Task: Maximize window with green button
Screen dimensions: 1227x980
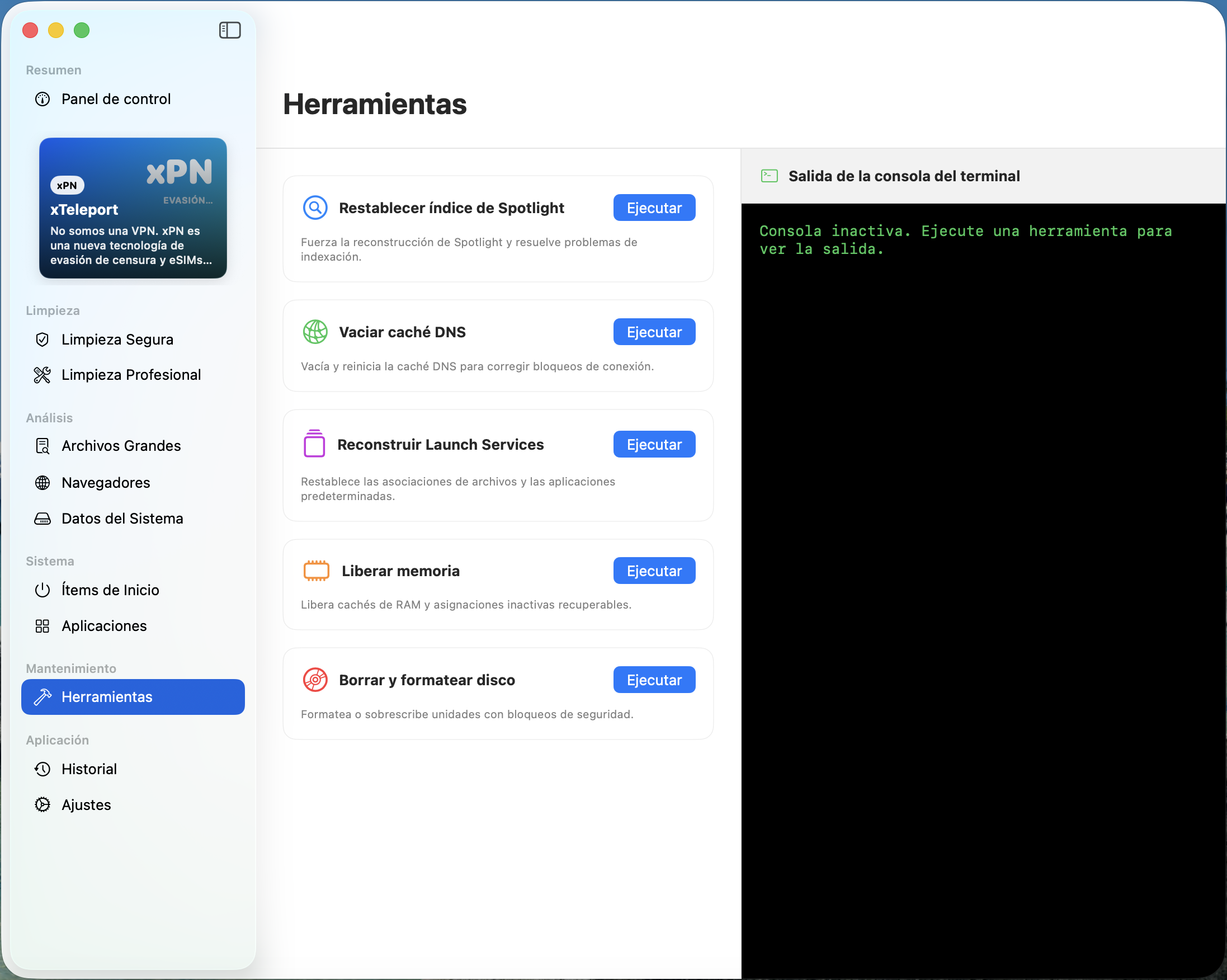Action: [x=82, y=30]
